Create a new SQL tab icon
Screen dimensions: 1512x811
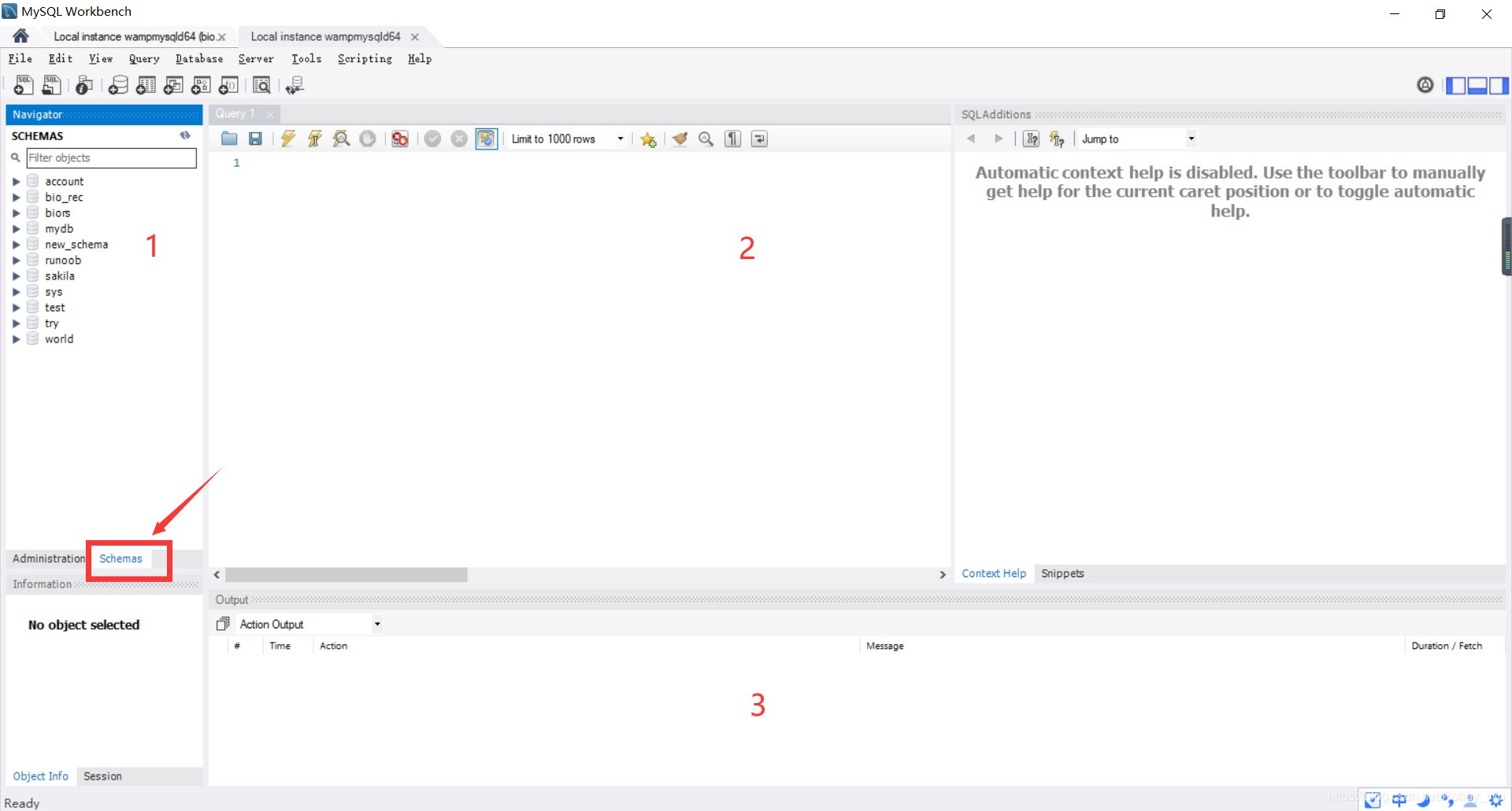click(x=24, y=85)
